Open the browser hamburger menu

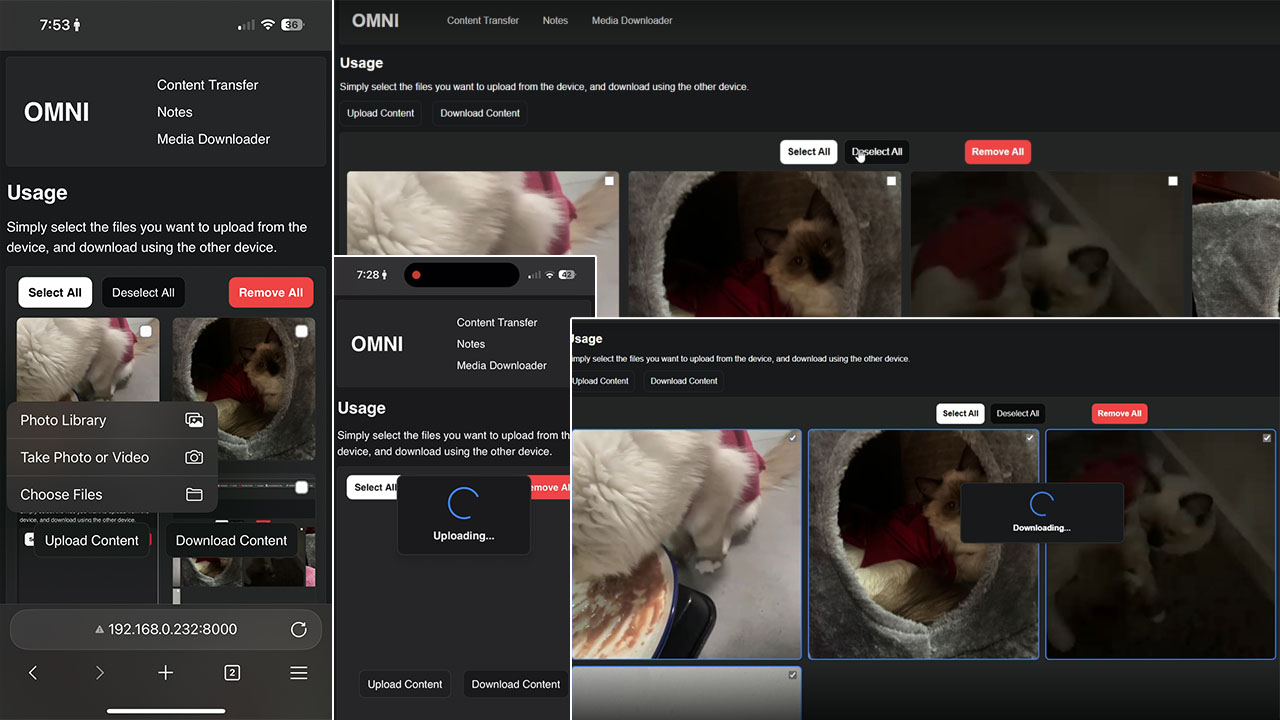[298, 673]
